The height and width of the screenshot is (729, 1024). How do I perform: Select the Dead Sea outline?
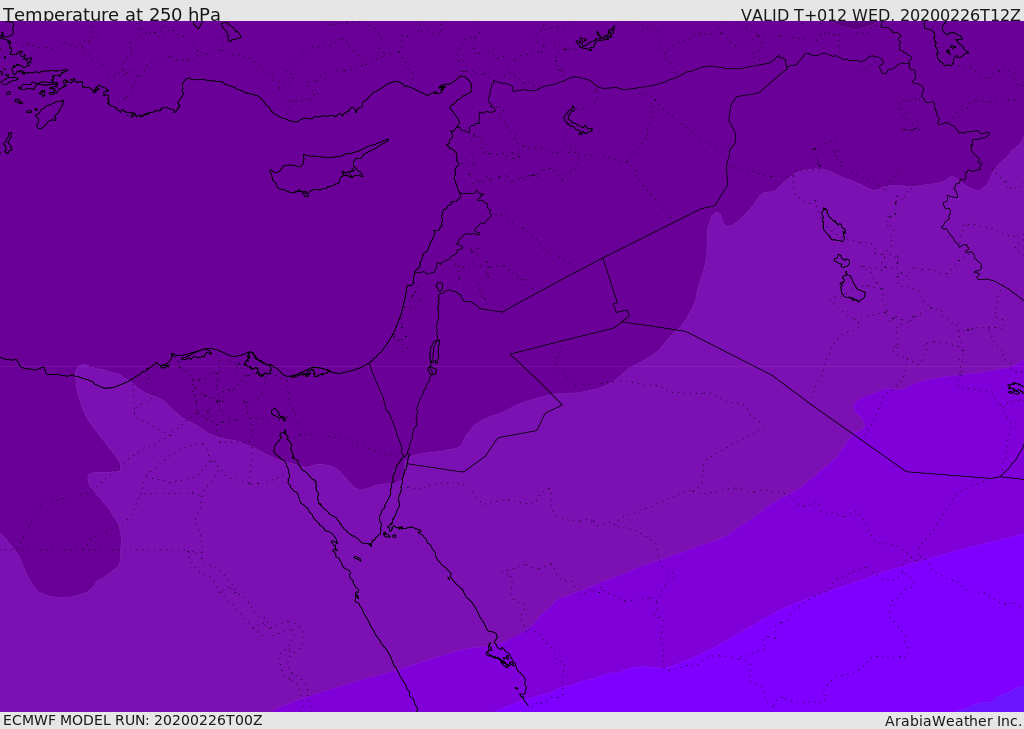tap(434, 353)
